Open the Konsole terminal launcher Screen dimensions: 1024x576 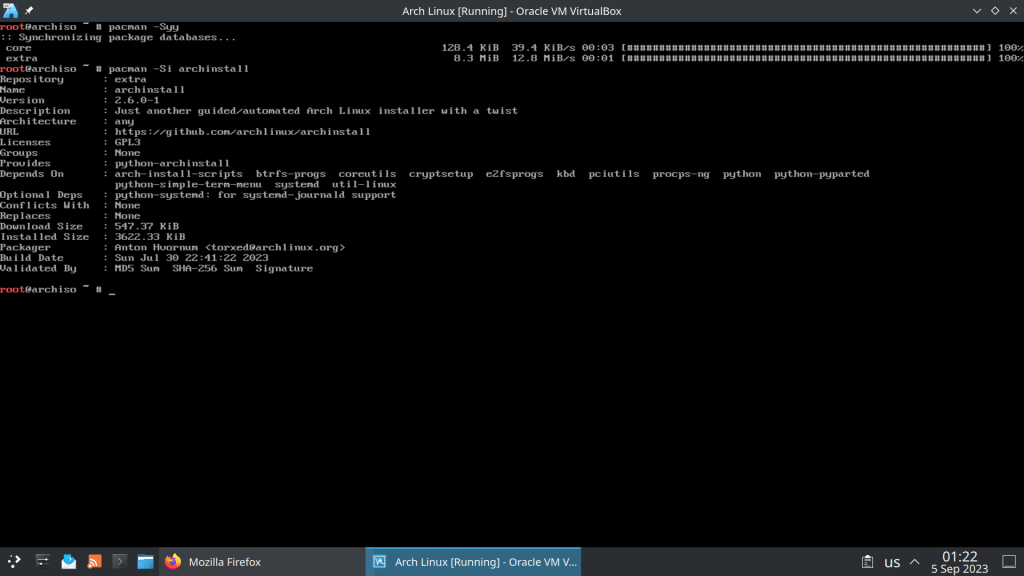coord(120,561)
